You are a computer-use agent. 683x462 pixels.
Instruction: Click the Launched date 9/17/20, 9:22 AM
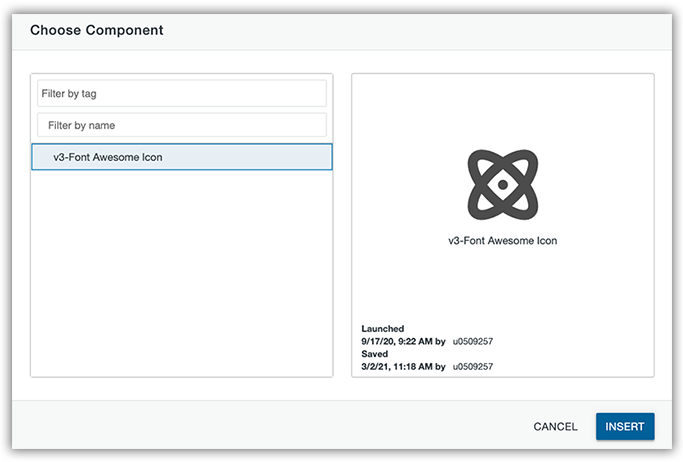pyautogui.click(x=397, y=341)
